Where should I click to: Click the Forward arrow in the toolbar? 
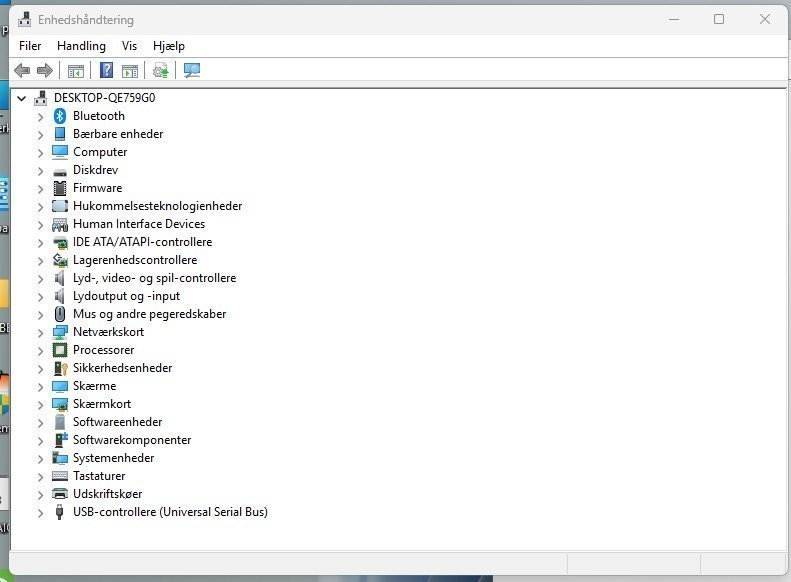[x=44, y=70]
